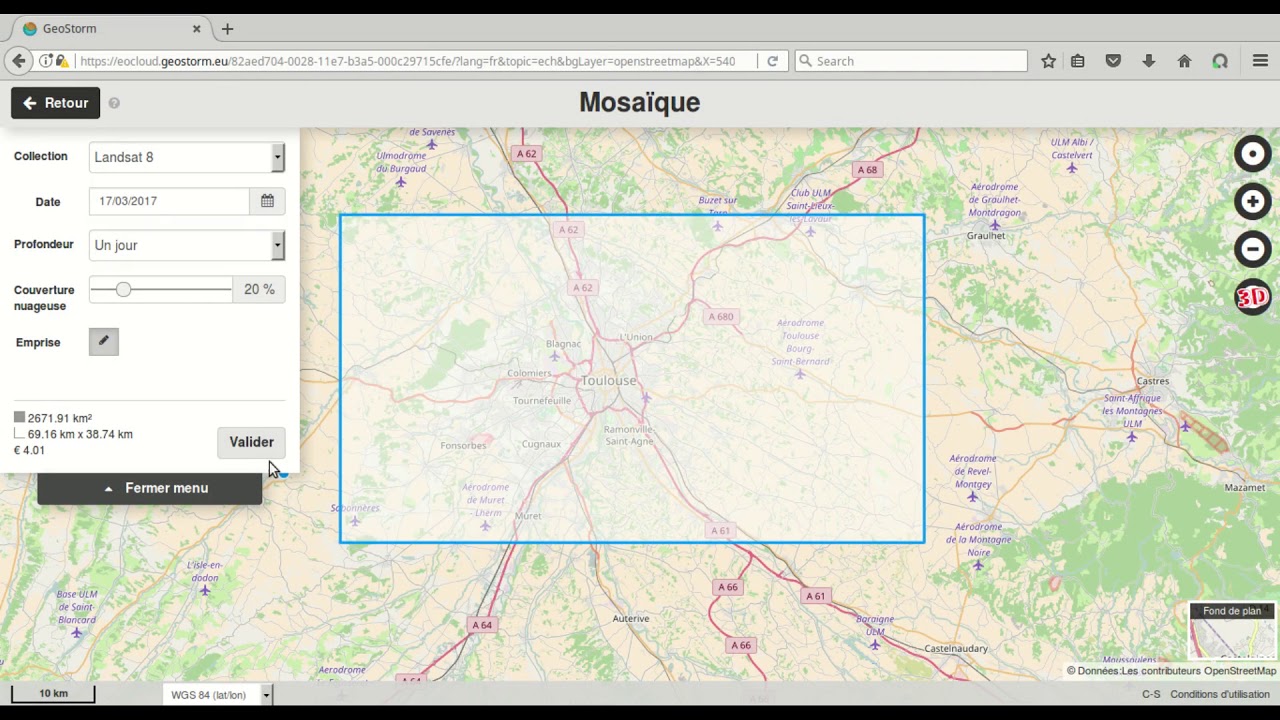
Task: Click the dimensions text 69.16 km x 38.74 km
Action: 80,434
